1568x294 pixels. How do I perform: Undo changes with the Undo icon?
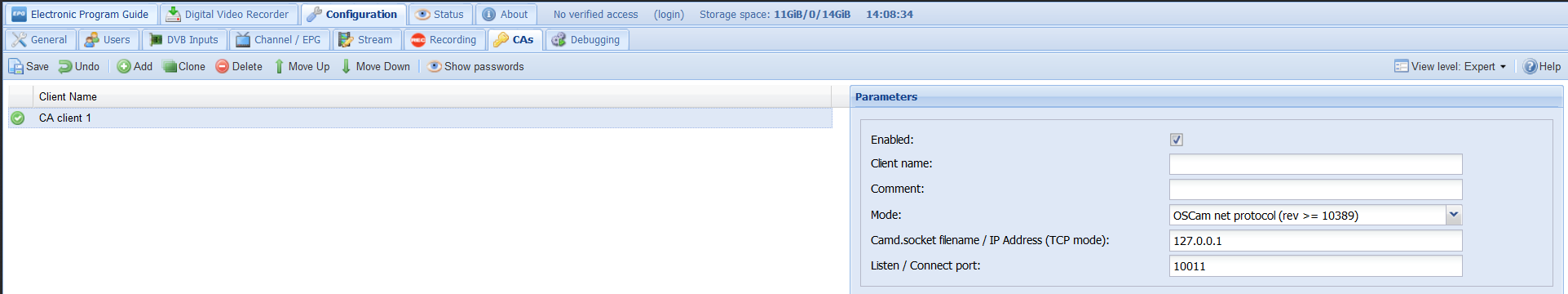65,67
